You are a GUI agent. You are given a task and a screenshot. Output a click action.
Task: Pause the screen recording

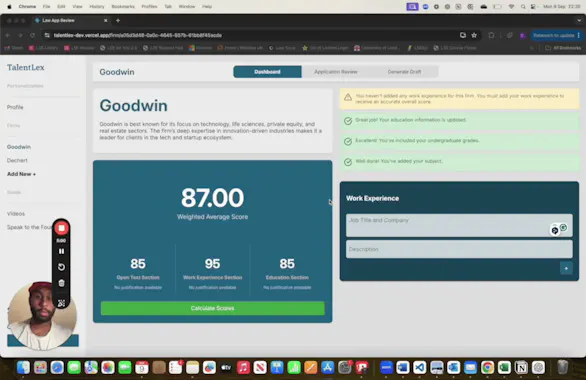point(61,251)
